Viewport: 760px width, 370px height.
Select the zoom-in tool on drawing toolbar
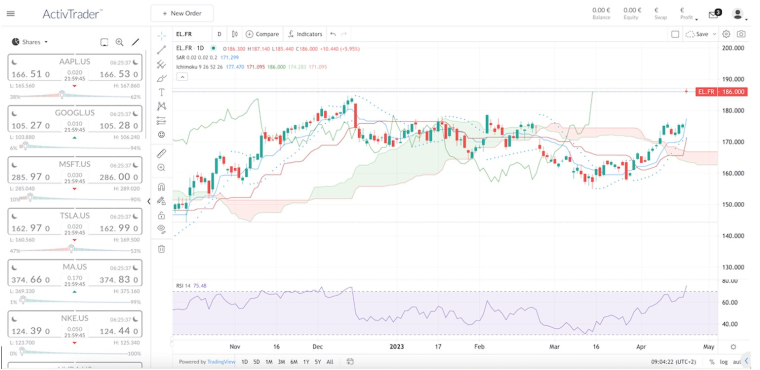coord(162,168)
